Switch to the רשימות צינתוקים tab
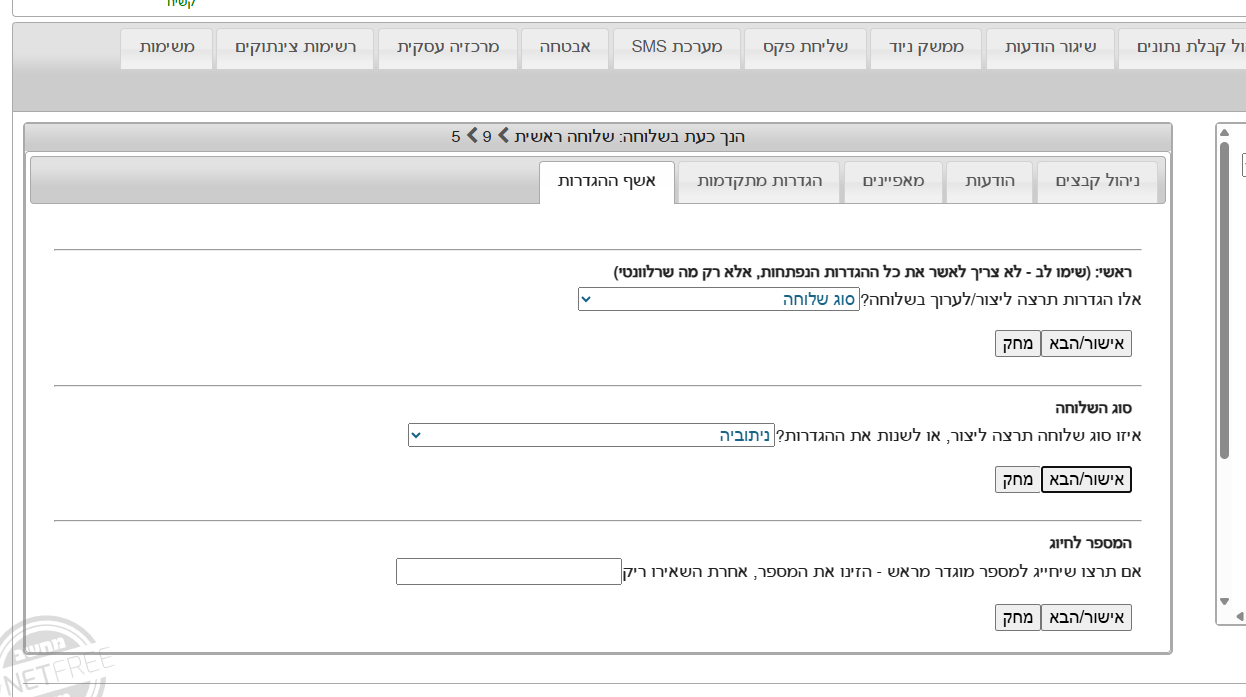Screen dimensions: 1246x697 (296, 48)
